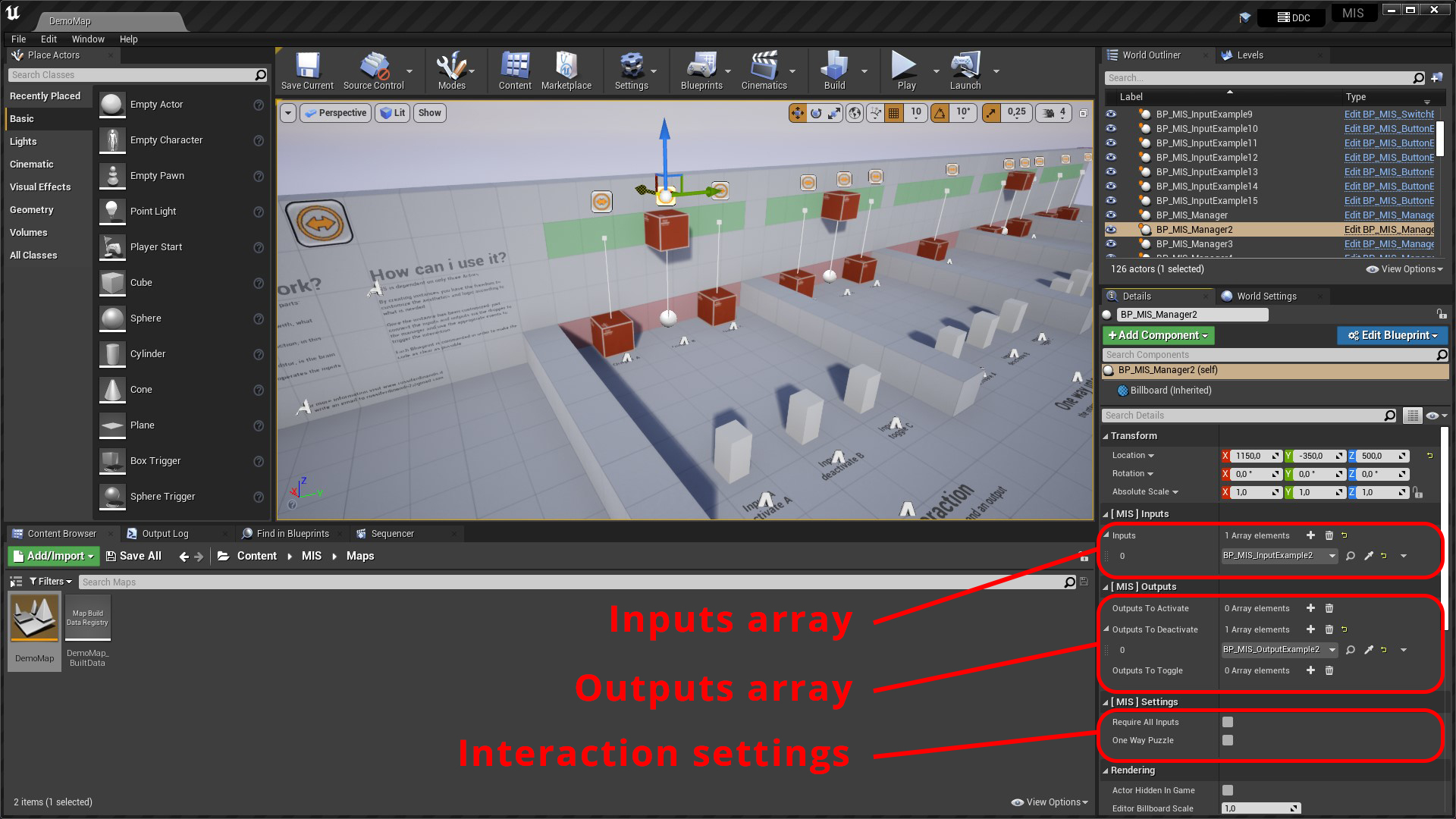
Task: Open the Source Control toolbar icon
Action: click(x=375, y=68)
